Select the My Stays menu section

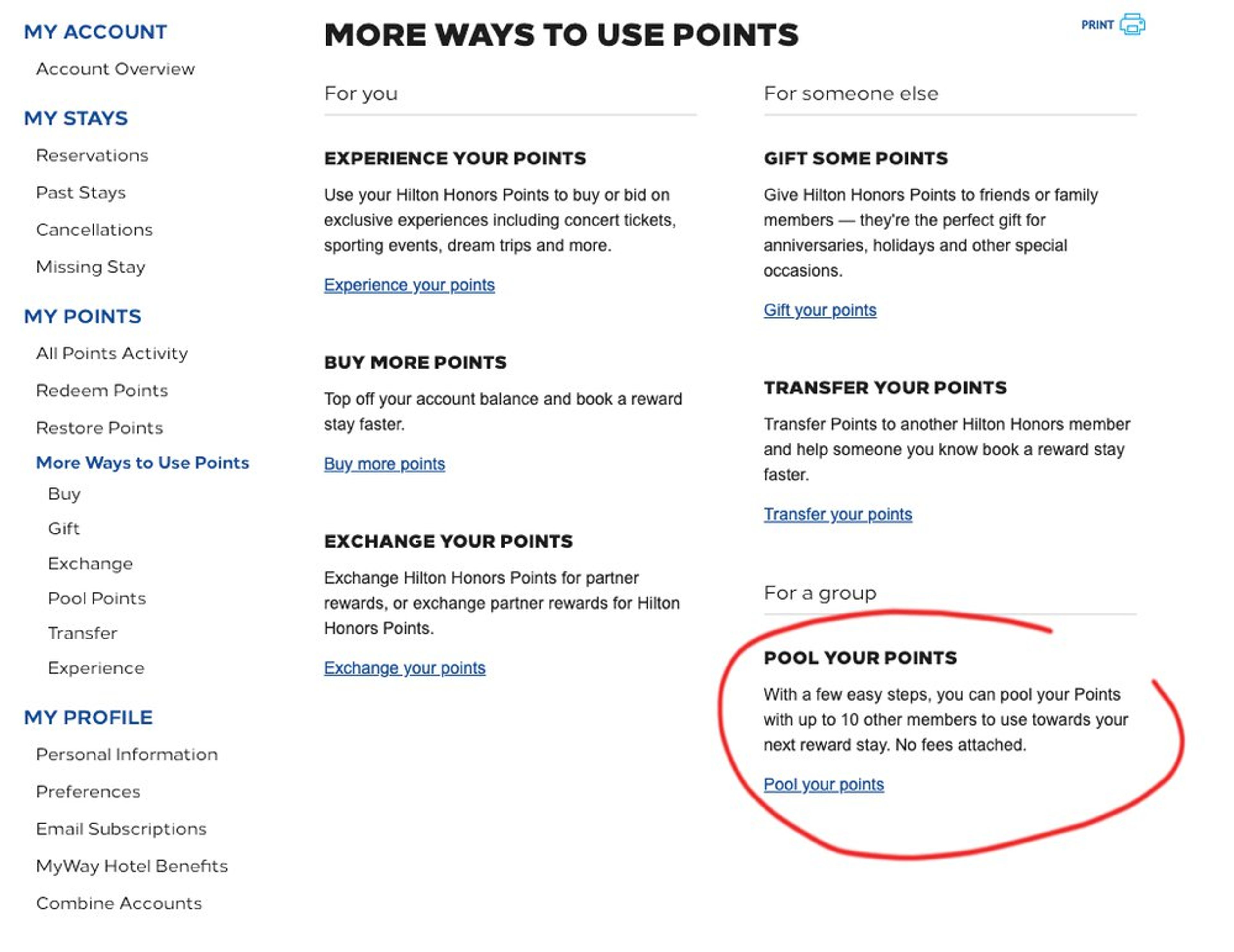[x=75, y=117]
